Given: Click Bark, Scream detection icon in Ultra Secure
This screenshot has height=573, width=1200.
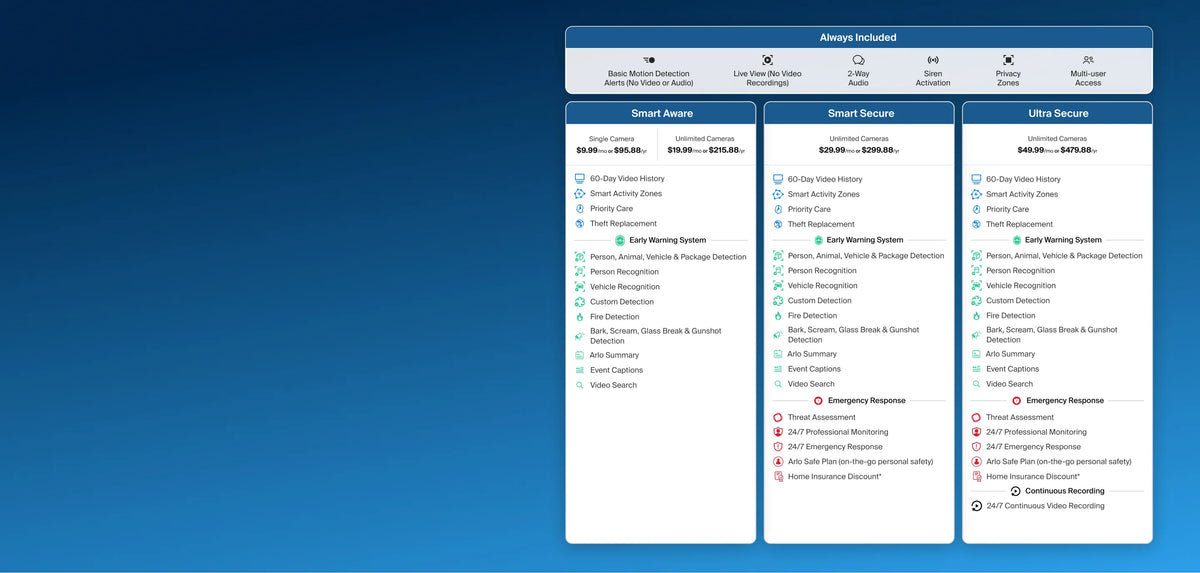Looking at the screenshot, I should pos(977,334).
